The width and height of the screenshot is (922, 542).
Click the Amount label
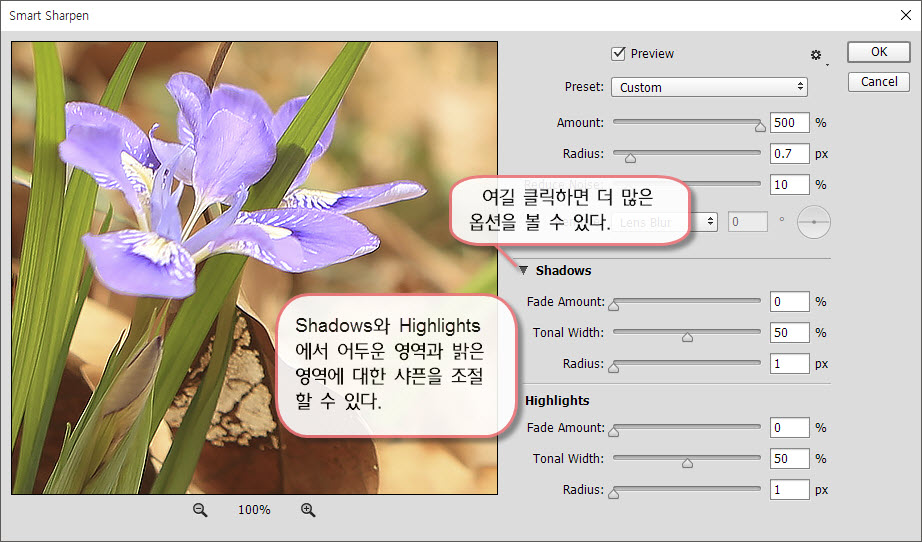[580, 123]
